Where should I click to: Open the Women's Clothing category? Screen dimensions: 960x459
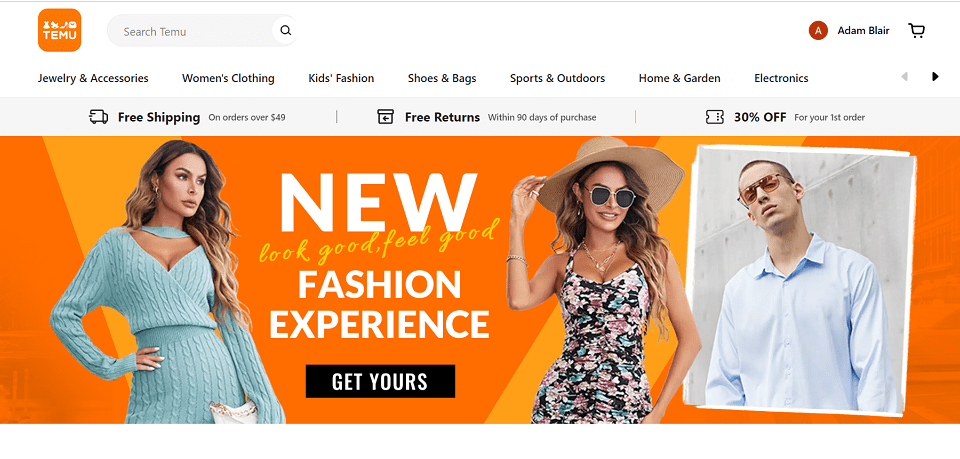228,78
